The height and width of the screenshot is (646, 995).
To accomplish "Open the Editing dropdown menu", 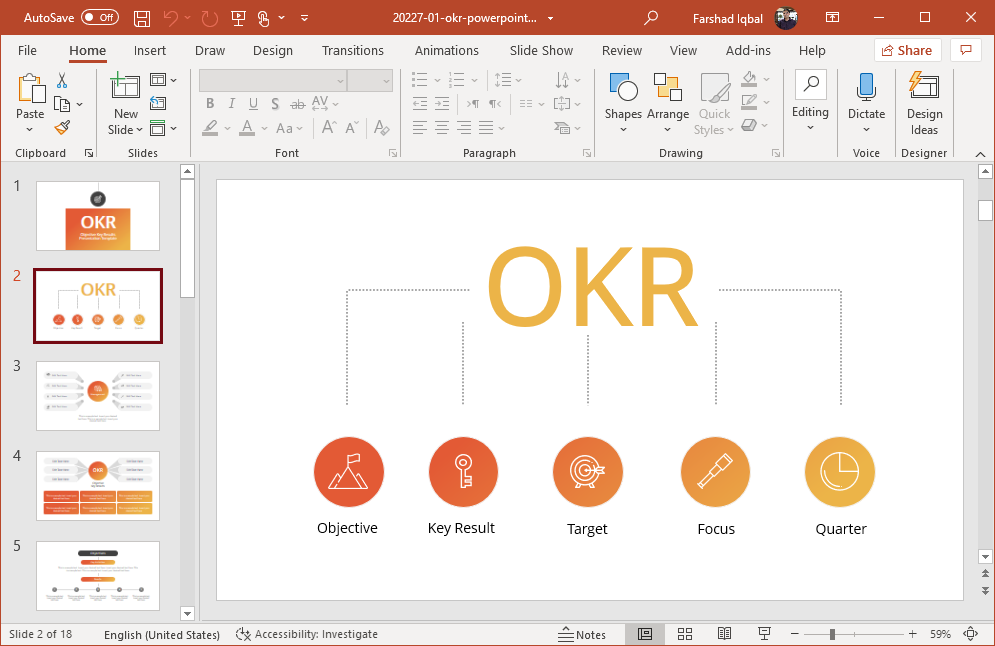I will 810,102.
